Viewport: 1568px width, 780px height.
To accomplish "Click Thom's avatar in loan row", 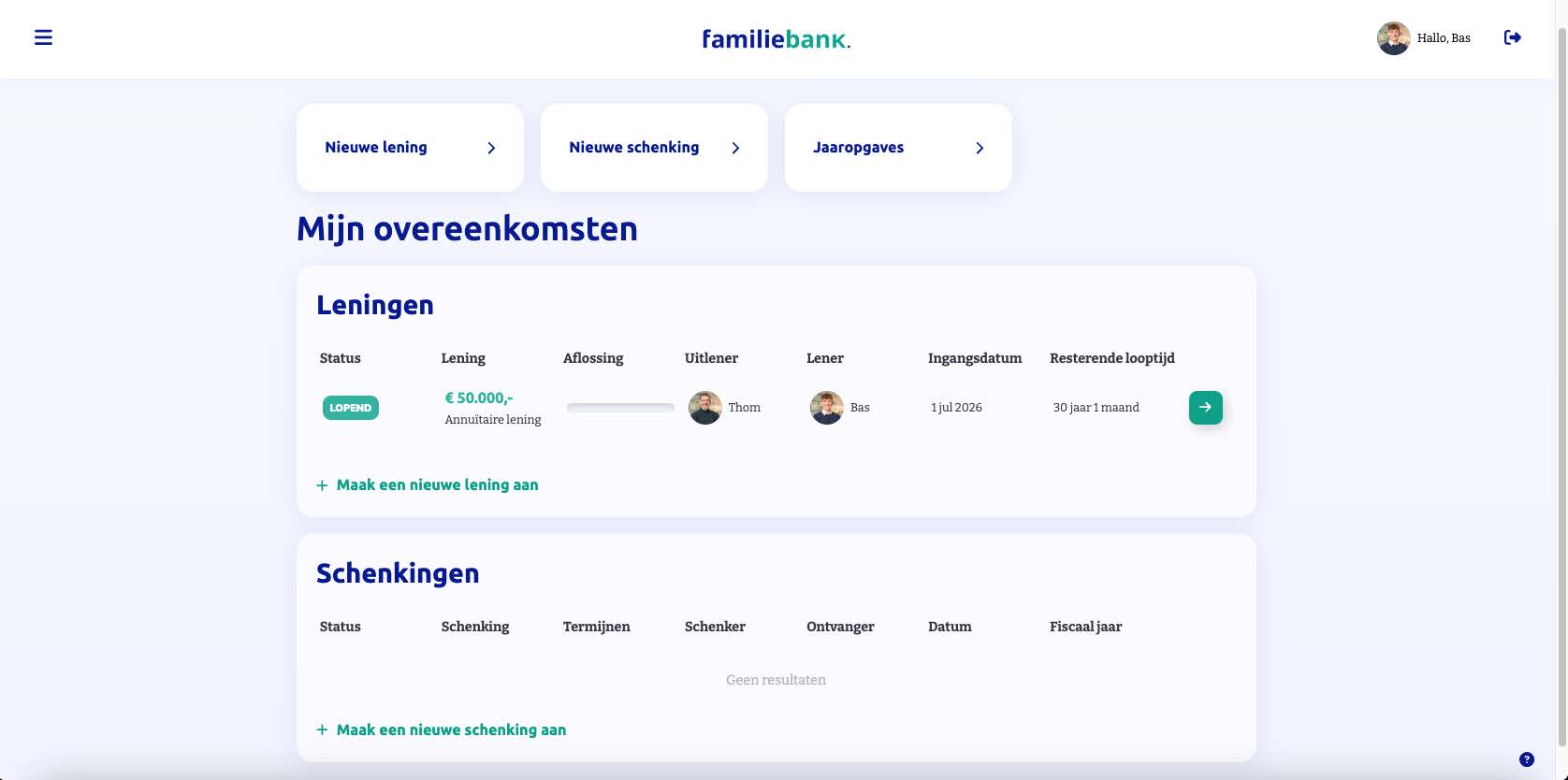I will point(704,408).
